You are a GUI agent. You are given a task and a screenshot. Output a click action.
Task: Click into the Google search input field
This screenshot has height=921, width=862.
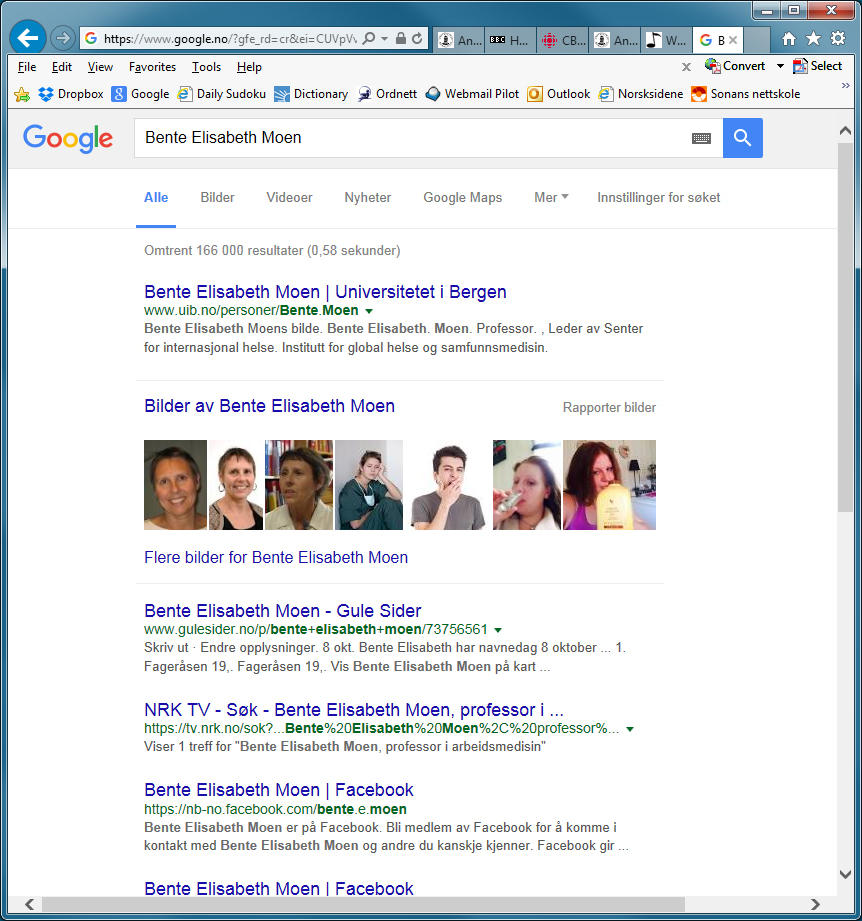click(x=410, y=138)
